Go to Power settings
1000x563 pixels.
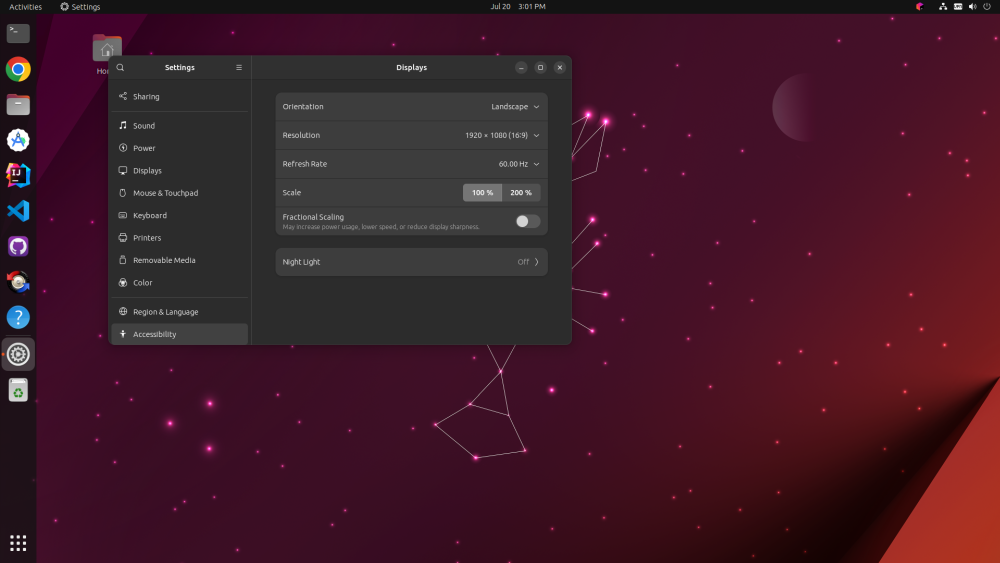click(x=180, y=148)
